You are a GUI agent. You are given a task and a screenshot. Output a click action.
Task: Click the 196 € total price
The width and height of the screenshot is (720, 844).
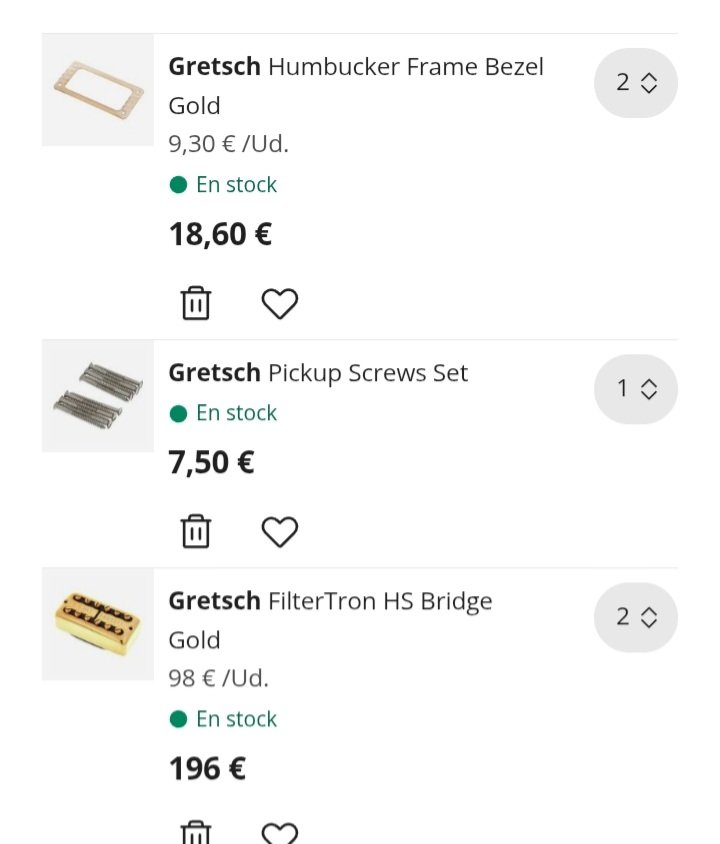pyautogui.click(x=207, y=769)
